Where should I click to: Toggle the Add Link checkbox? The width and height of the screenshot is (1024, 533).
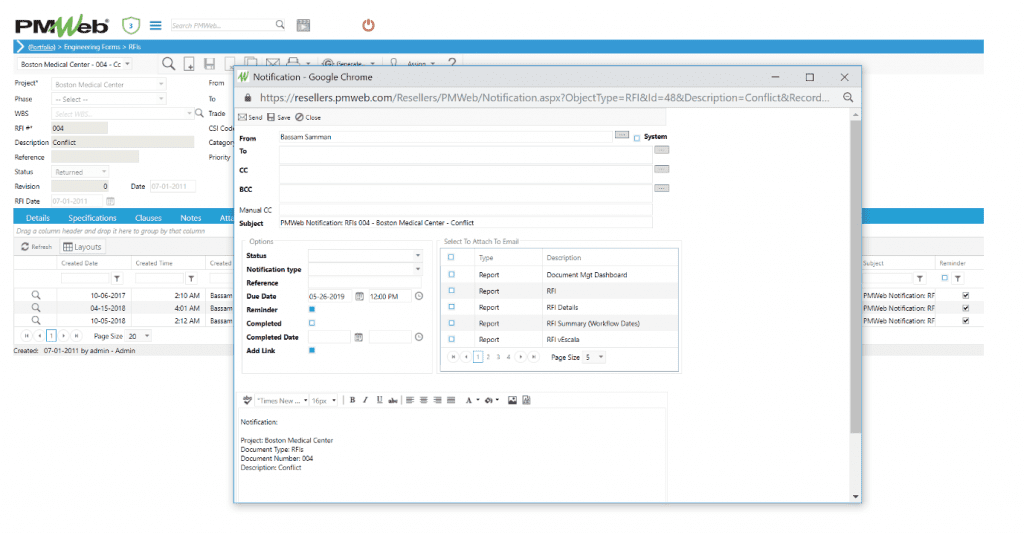click(312, 351)
